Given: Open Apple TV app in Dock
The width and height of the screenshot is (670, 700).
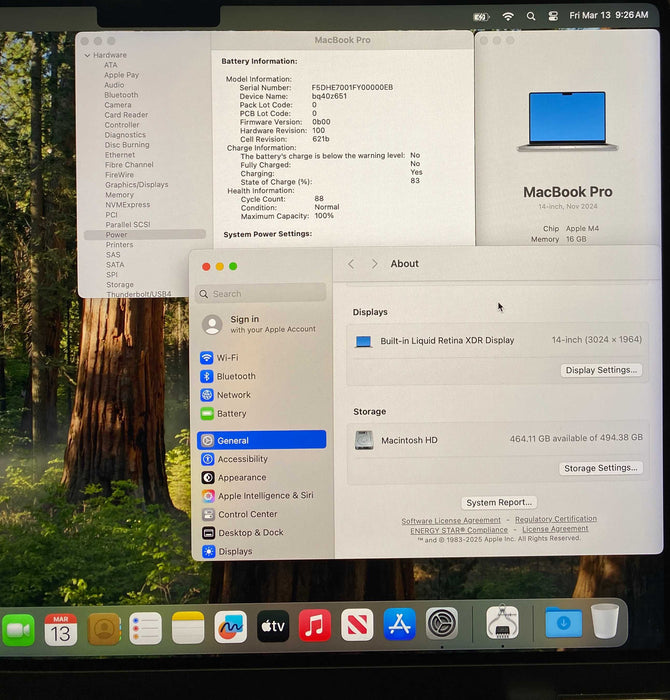Looking at the screenshot, I should pos(273,626).
